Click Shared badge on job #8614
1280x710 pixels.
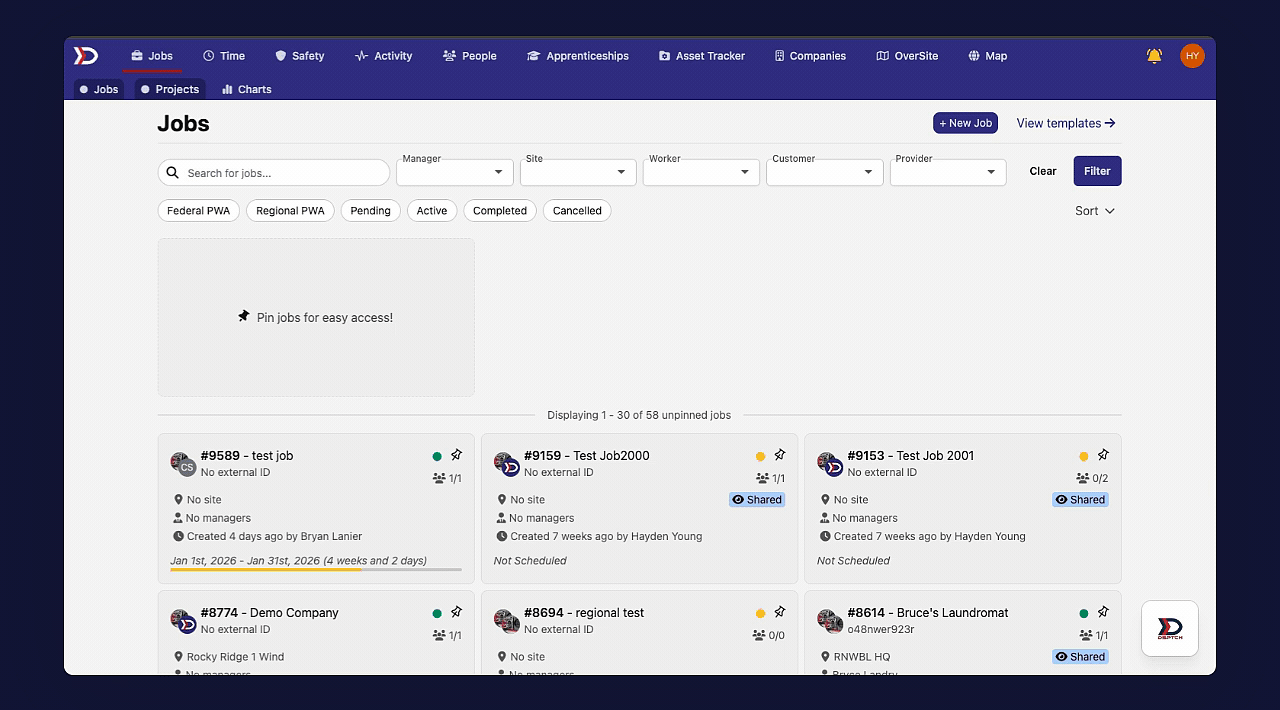click(x=1080, y=657)
